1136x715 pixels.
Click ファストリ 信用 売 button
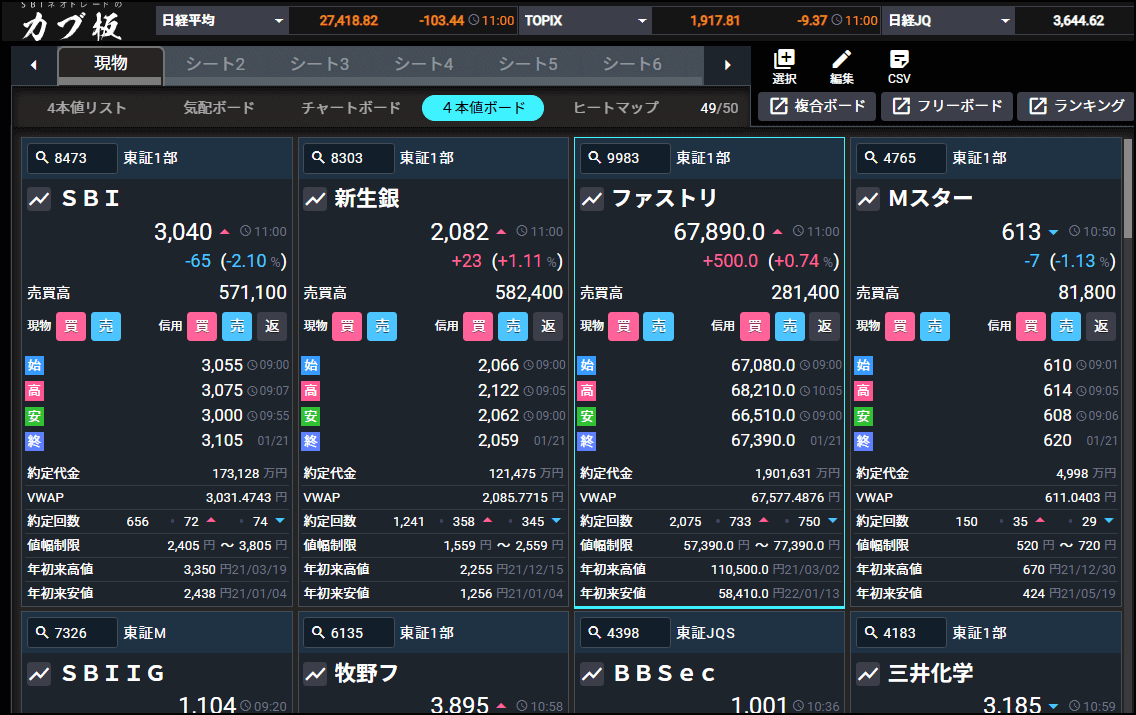(790, 326)
